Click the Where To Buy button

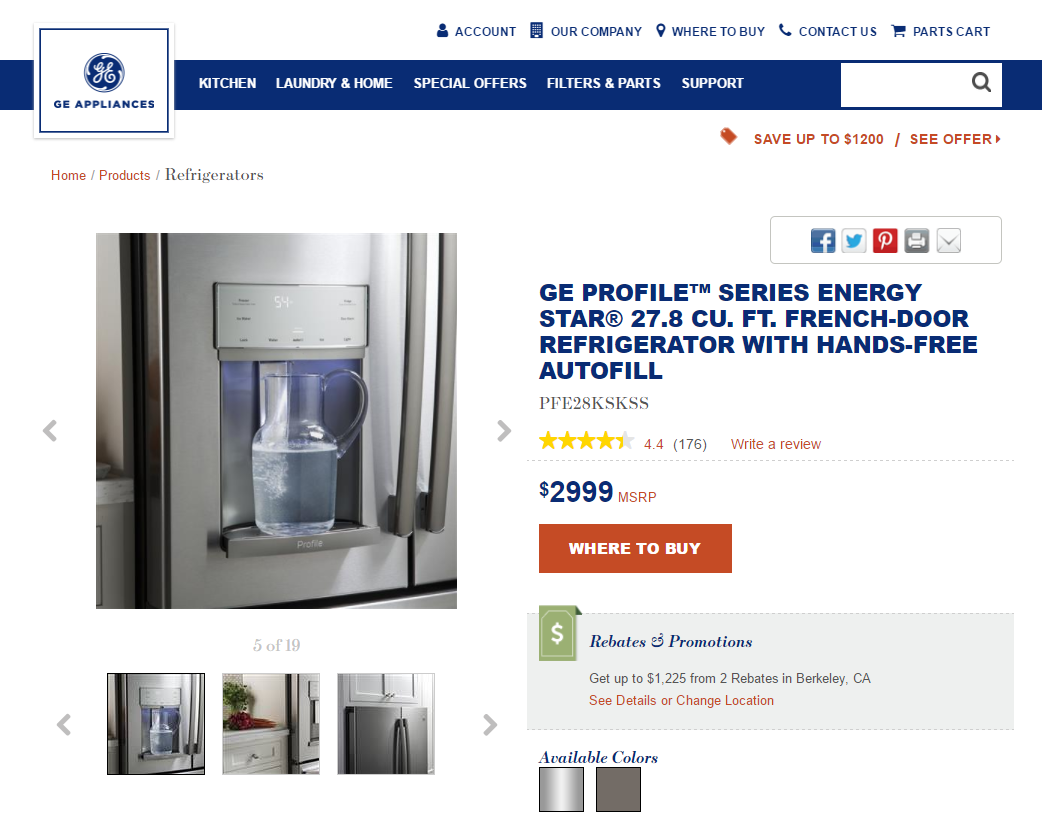635,548
